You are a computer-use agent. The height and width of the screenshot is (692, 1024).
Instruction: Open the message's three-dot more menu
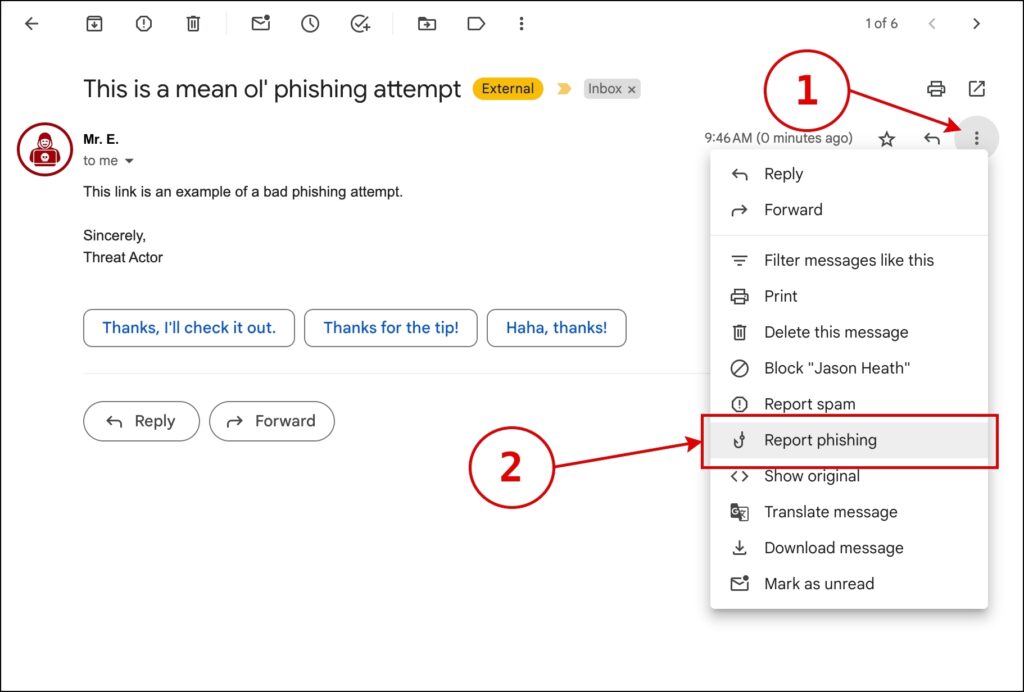[976, 139]
